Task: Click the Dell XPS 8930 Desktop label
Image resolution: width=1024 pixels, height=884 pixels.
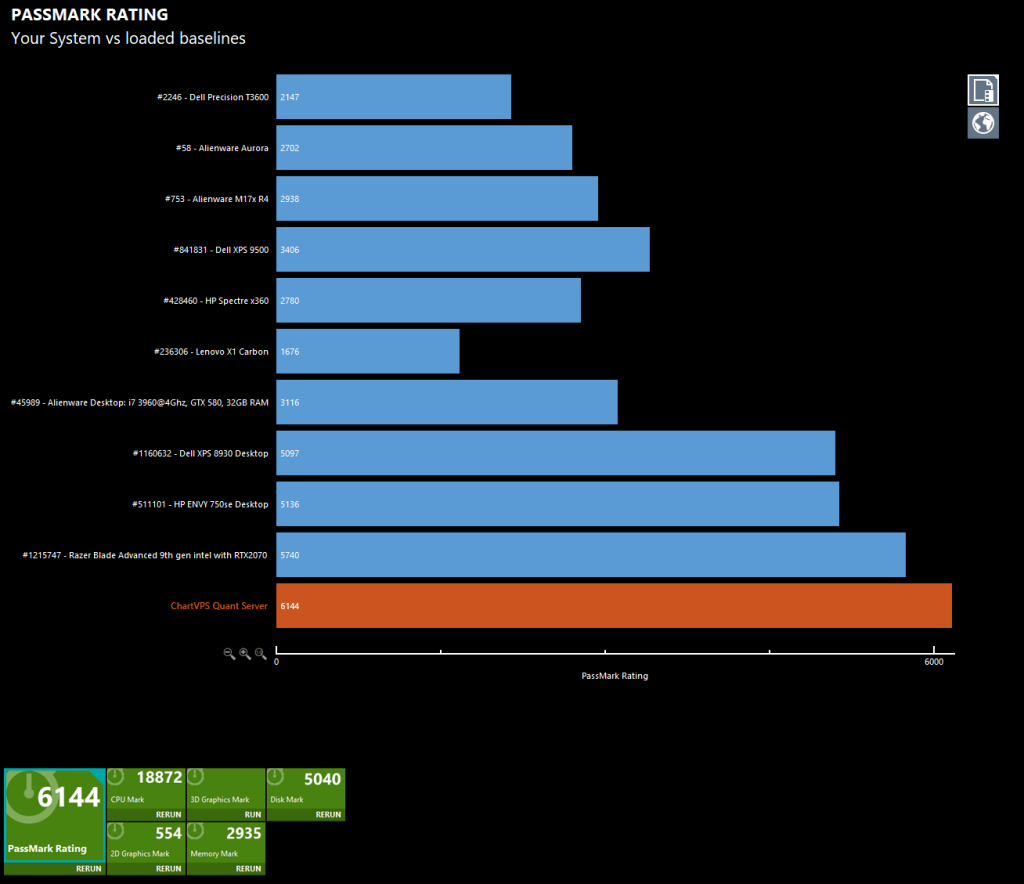Action: point(200,453)
